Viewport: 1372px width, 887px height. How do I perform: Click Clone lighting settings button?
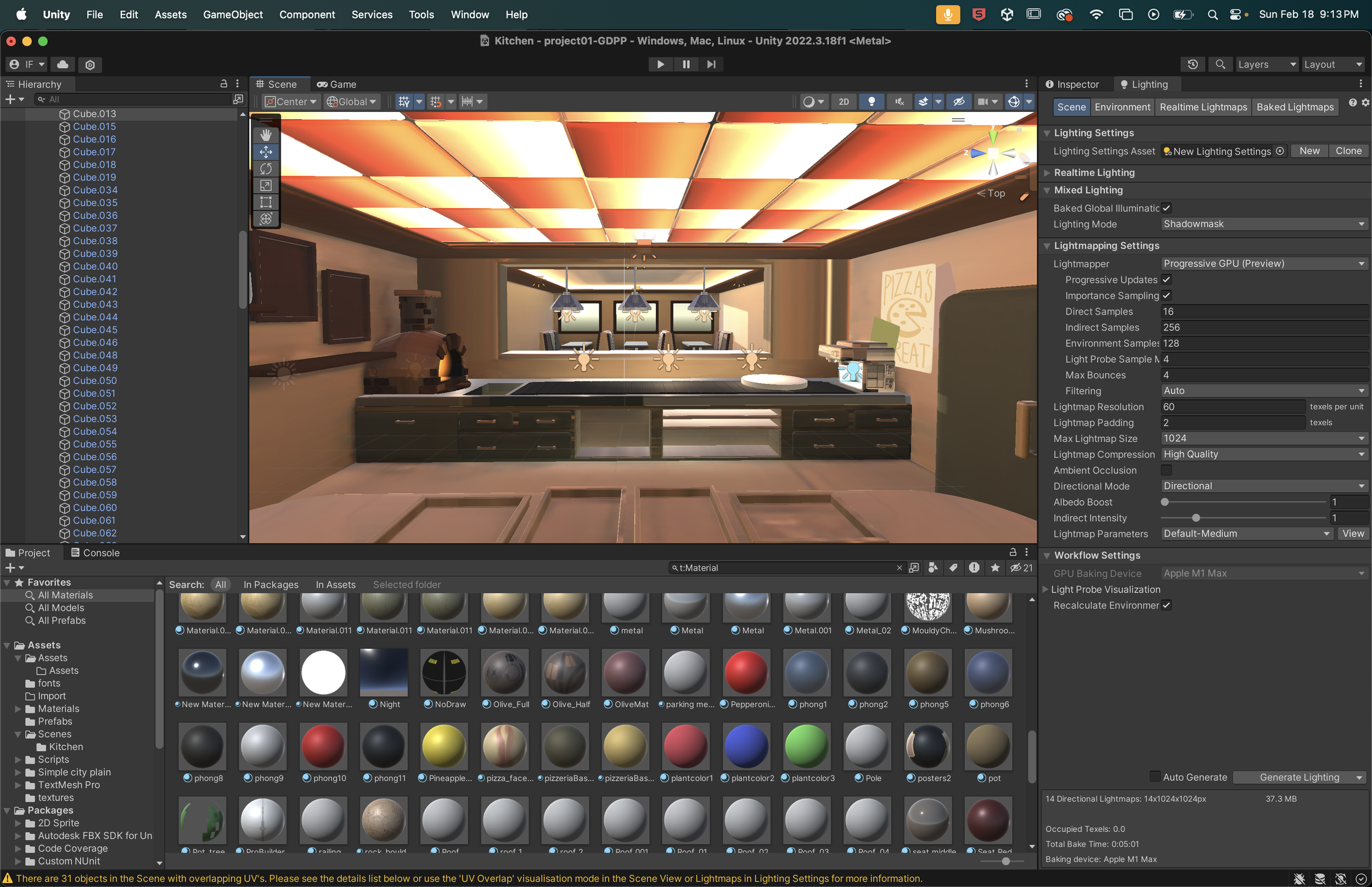(1348, 151)
